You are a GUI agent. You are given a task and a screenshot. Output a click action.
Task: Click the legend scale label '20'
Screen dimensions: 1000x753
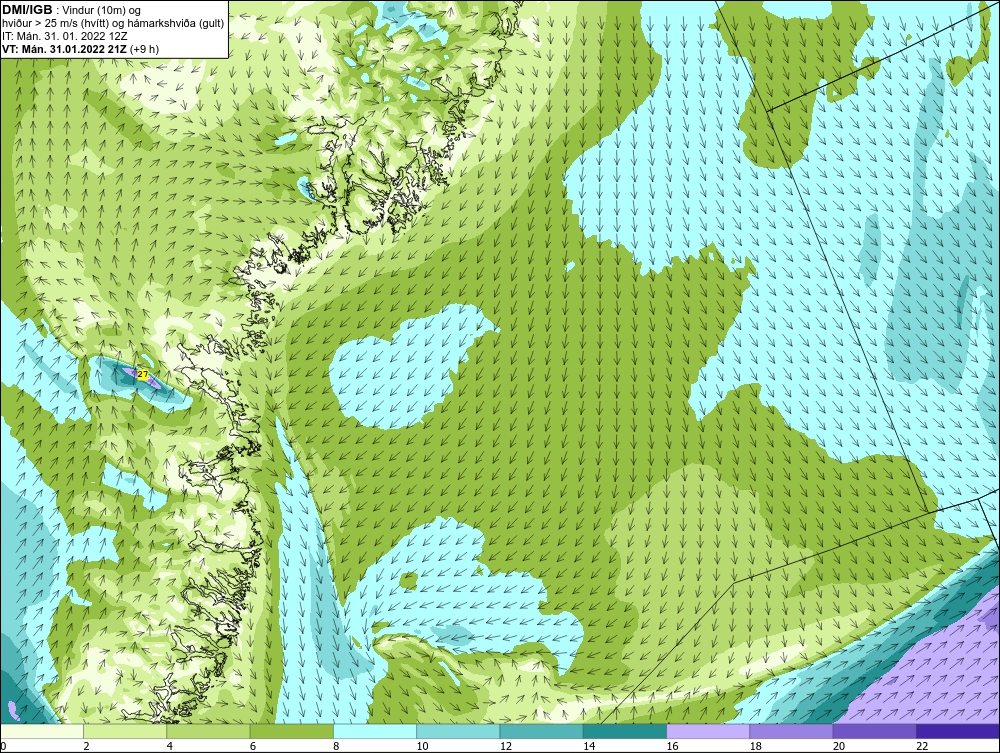(x=839, y=747)
